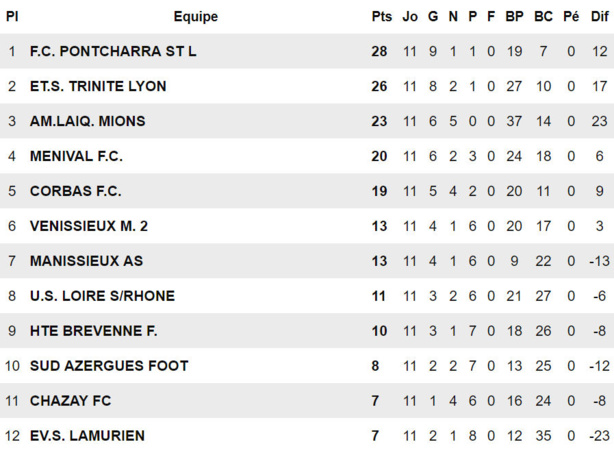
Task: Click the F.C. PONTCHARRA ST L team name
Action: [113, 51]
